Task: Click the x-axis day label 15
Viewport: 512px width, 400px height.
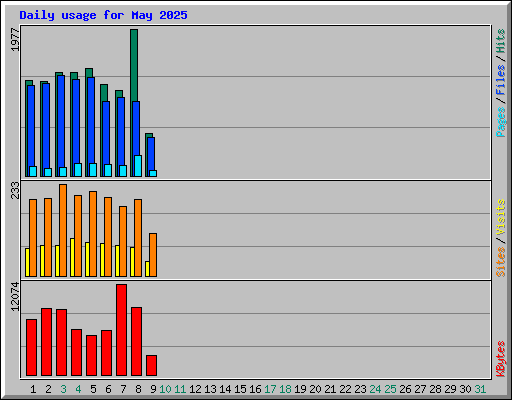Action: pos(240,389)
